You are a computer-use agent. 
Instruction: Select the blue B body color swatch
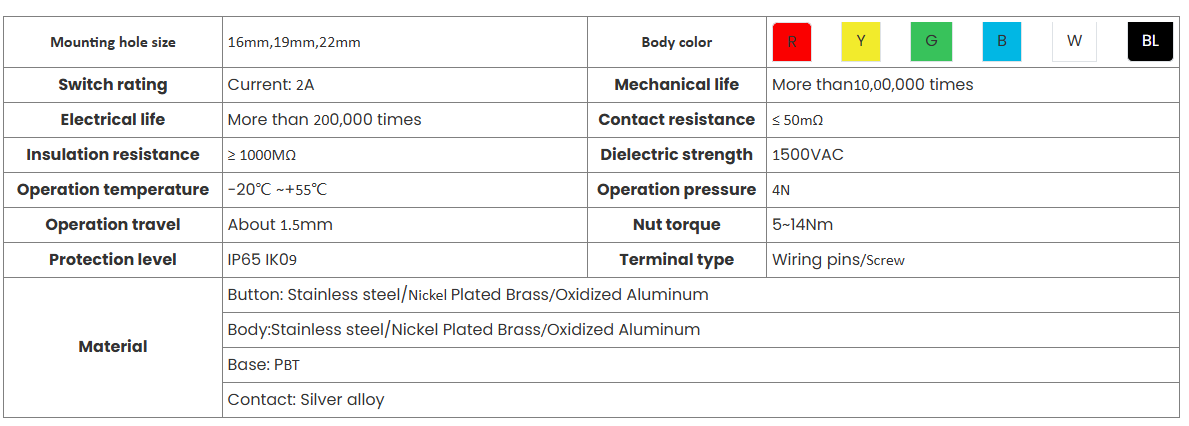click(x=1002, y=42)
